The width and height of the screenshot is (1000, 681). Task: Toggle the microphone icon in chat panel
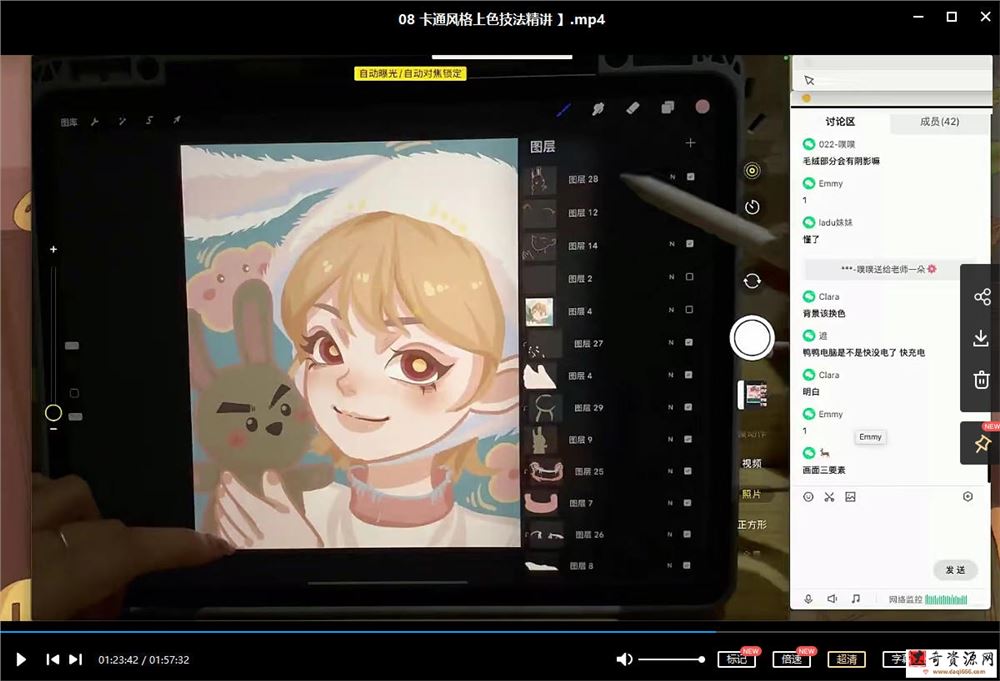click(x=808, y=599)
